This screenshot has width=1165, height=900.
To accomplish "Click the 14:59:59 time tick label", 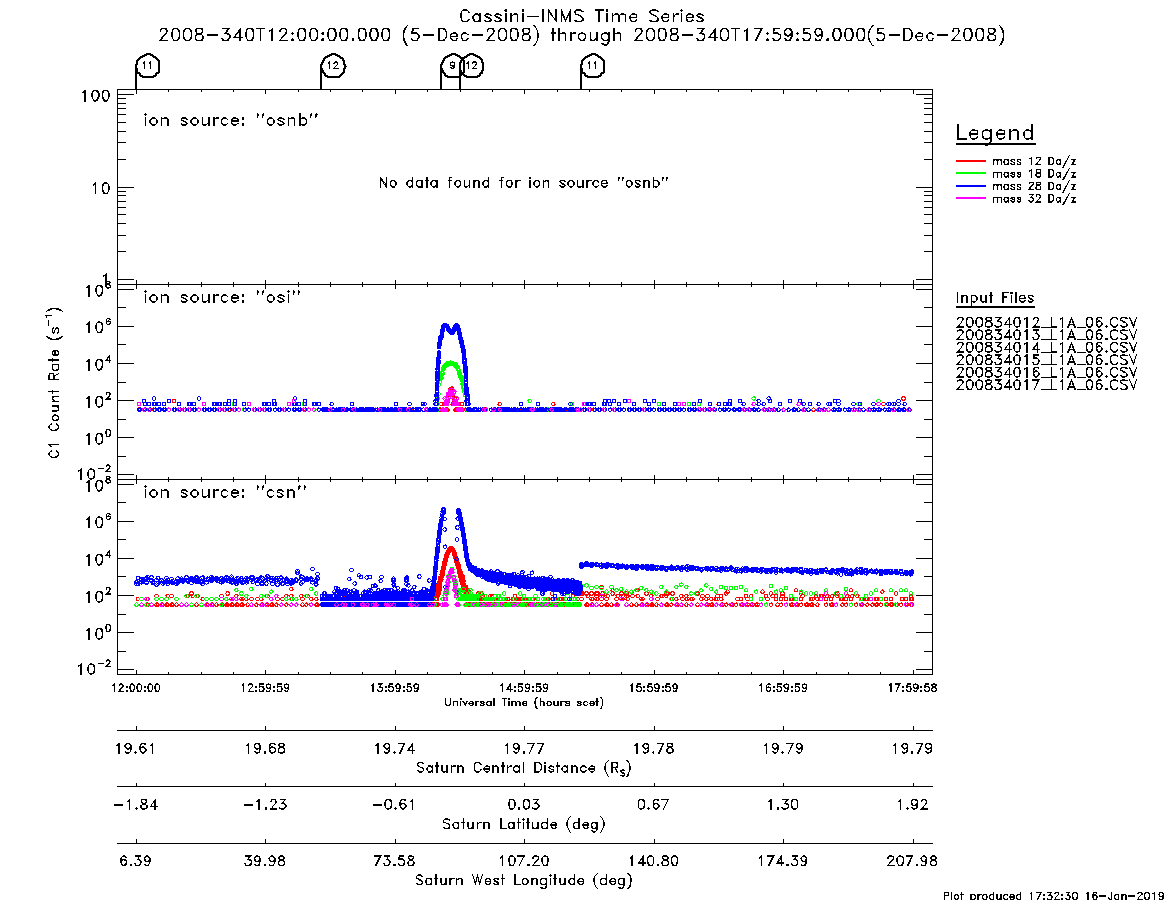I will click(524, 688).
